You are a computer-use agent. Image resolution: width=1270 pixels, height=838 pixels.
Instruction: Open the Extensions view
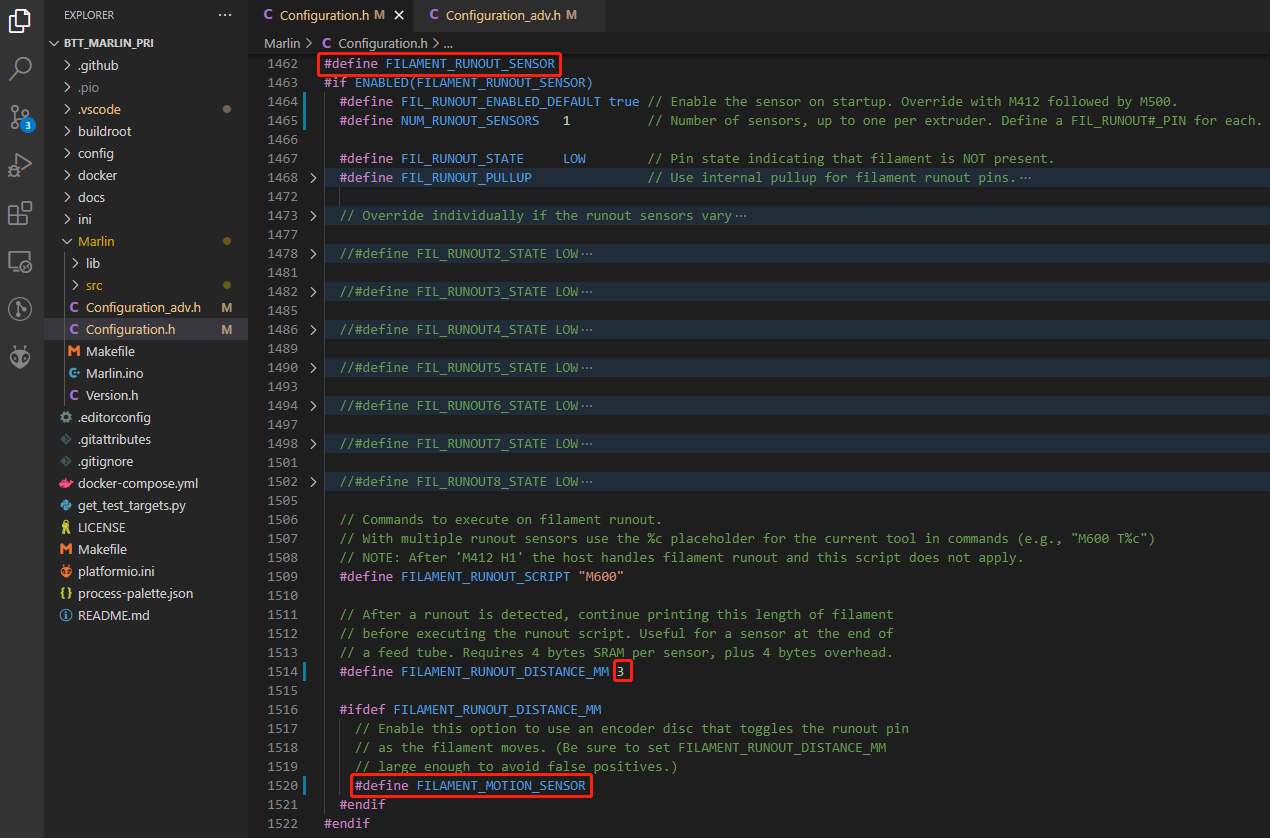[x=21, y=213]
